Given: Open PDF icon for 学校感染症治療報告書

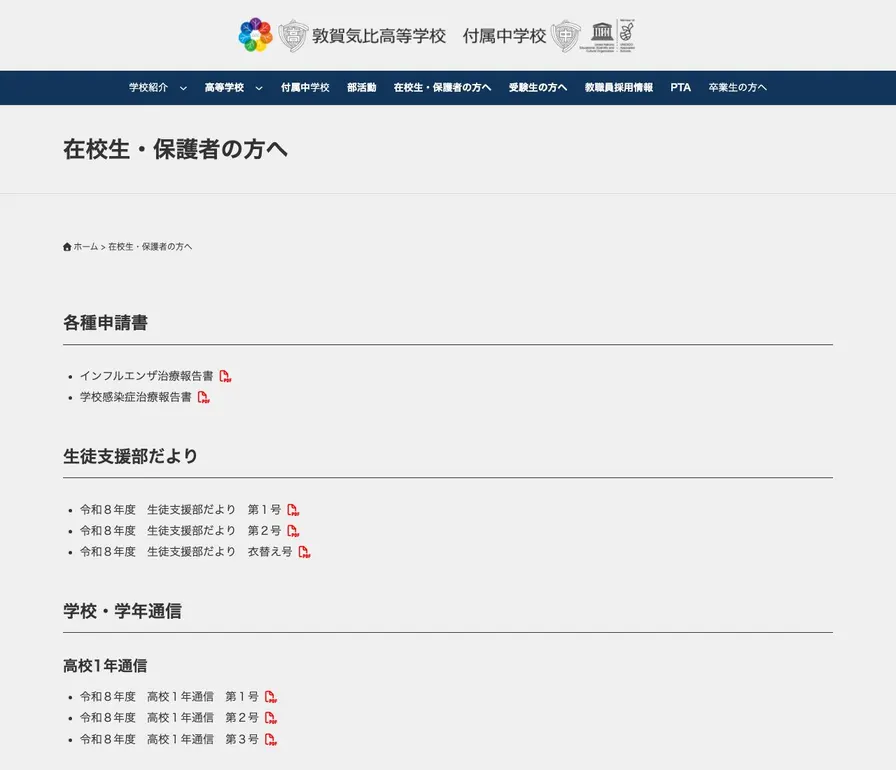Looking at the screenshot, I should tap(203, 397).
